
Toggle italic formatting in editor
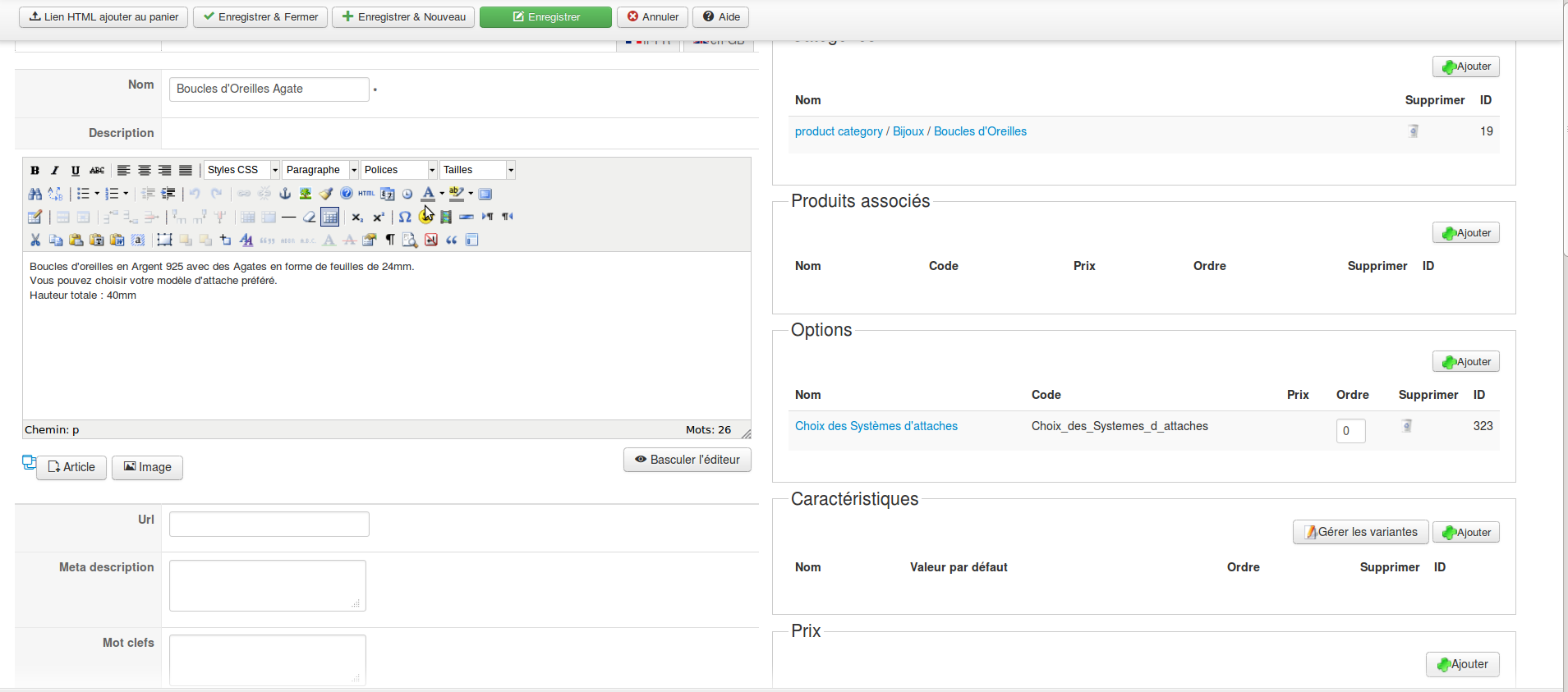[x=55, y=170]
